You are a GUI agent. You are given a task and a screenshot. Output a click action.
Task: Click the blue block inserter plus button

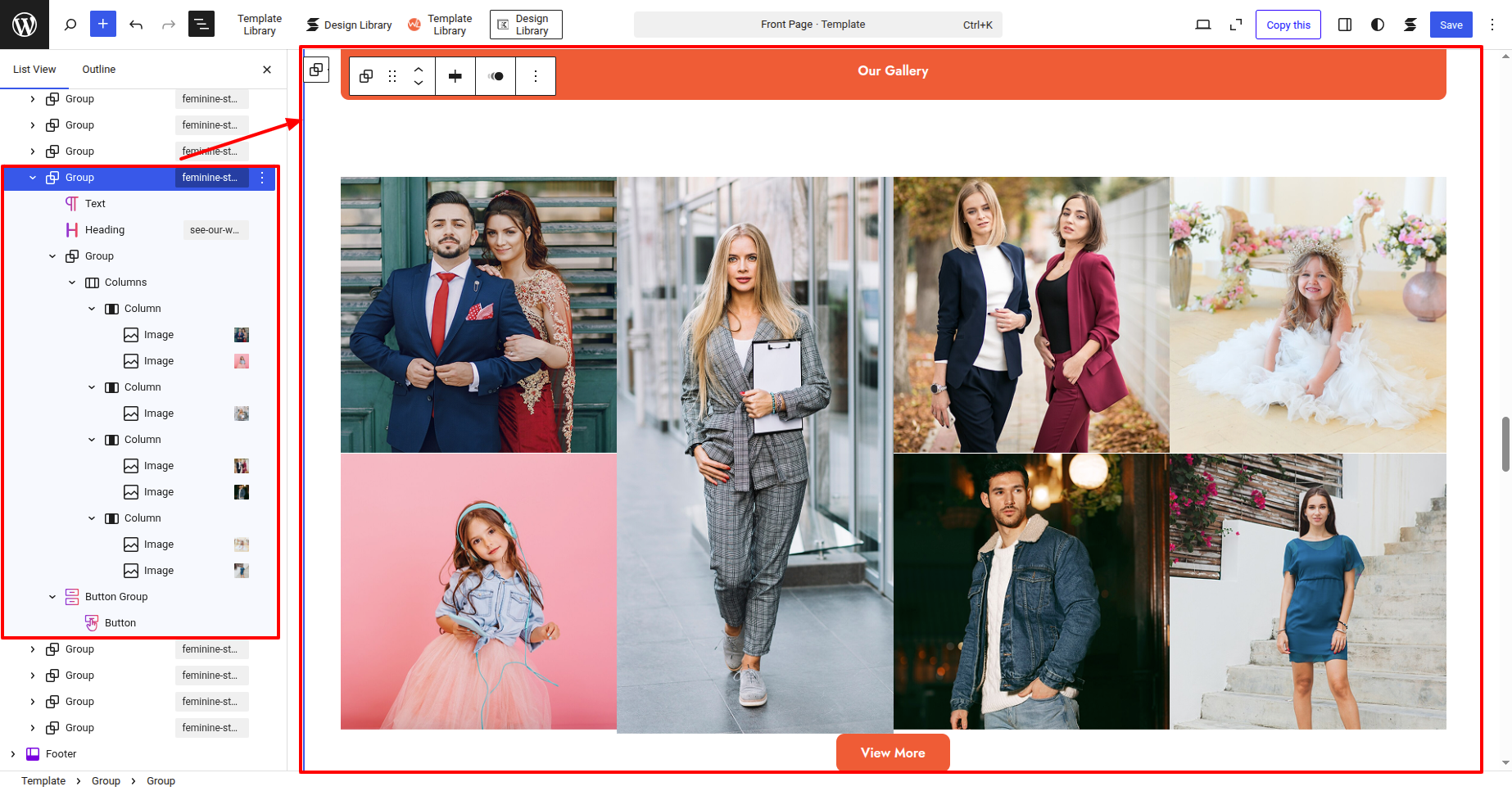click(103, 25)
